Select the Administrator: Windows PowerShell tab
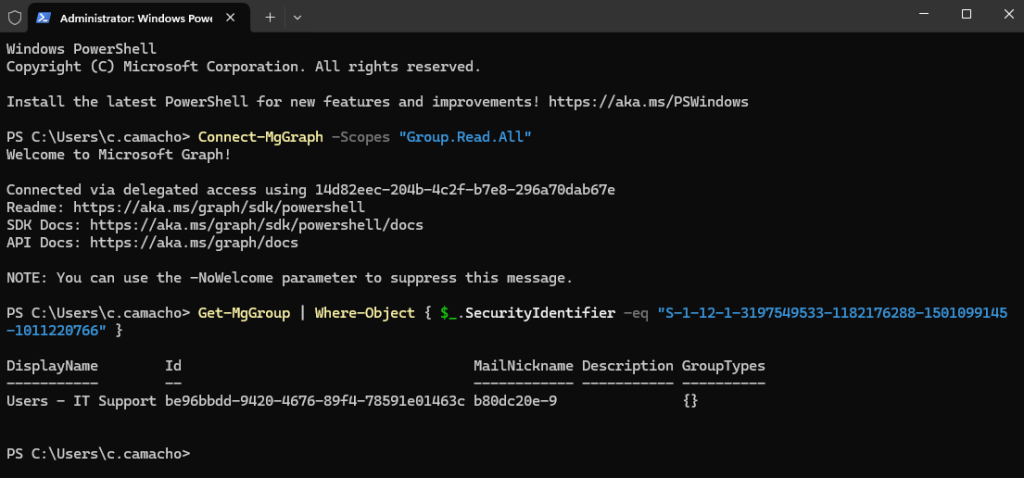1024x478 pixels. click(x=128, y=18)
